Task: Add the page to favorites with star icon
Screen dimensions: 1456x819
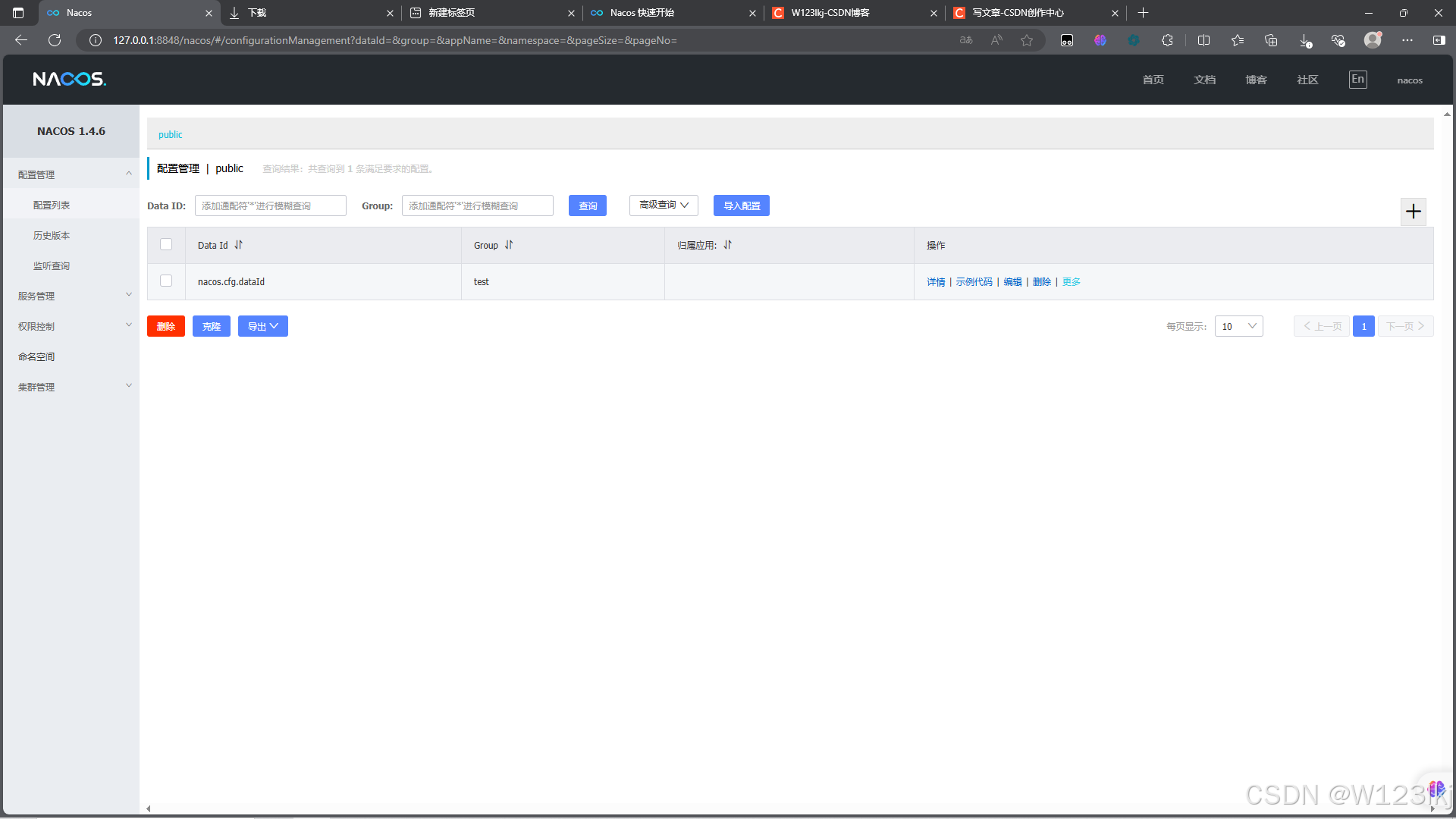Action: pyautogui.click(x=1027, y=40)
